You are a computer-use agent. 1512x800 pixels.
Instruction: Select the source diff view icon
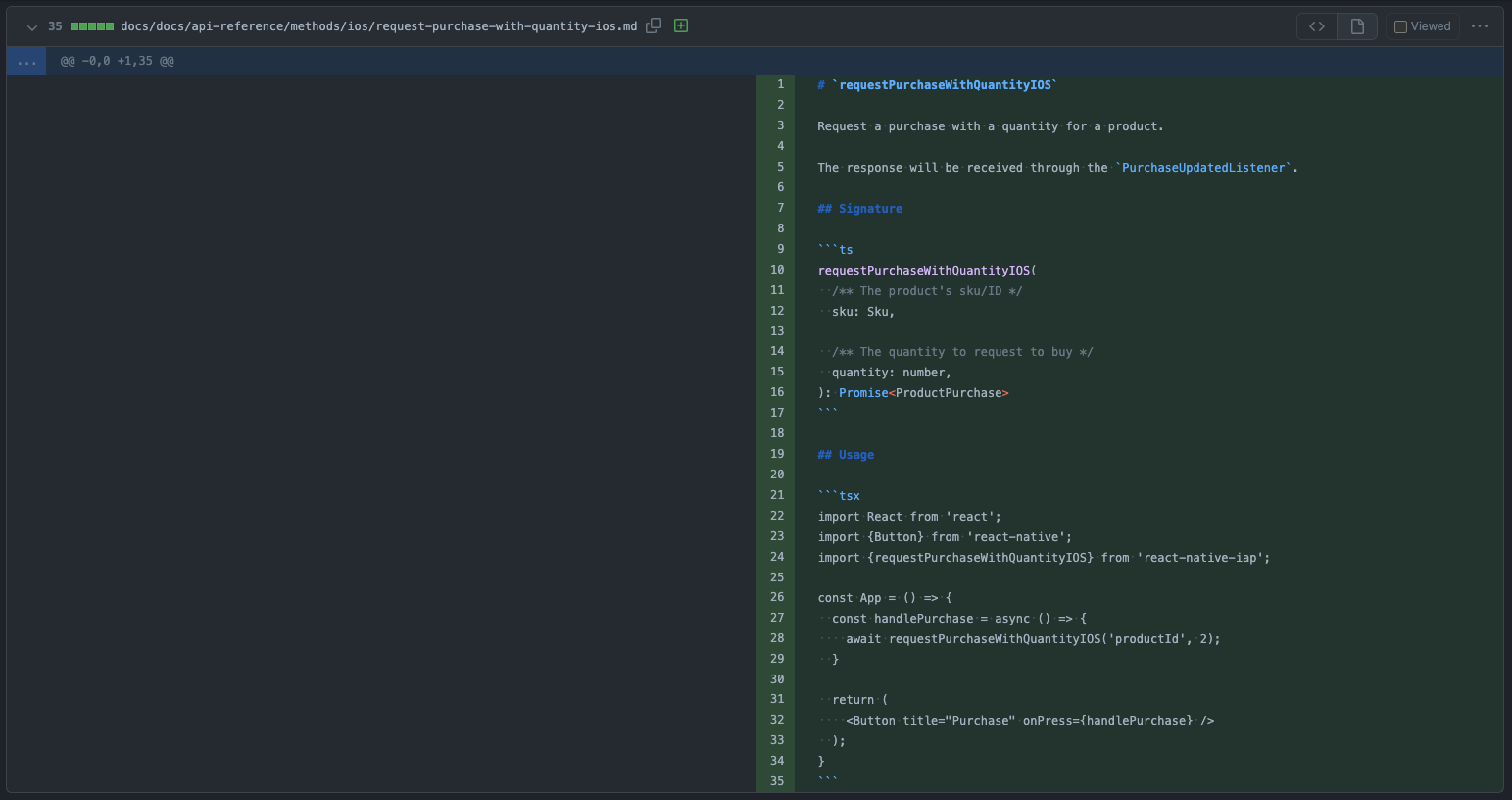[x=1316, y=25]
